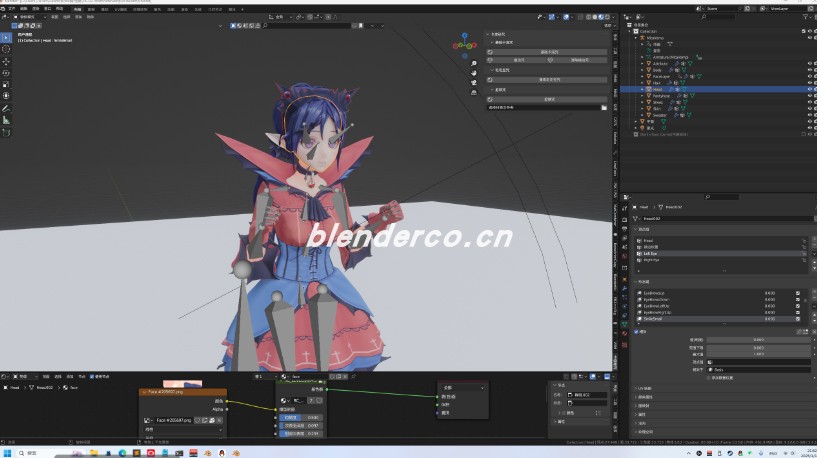Click the outliner search field

coord(719,17)
